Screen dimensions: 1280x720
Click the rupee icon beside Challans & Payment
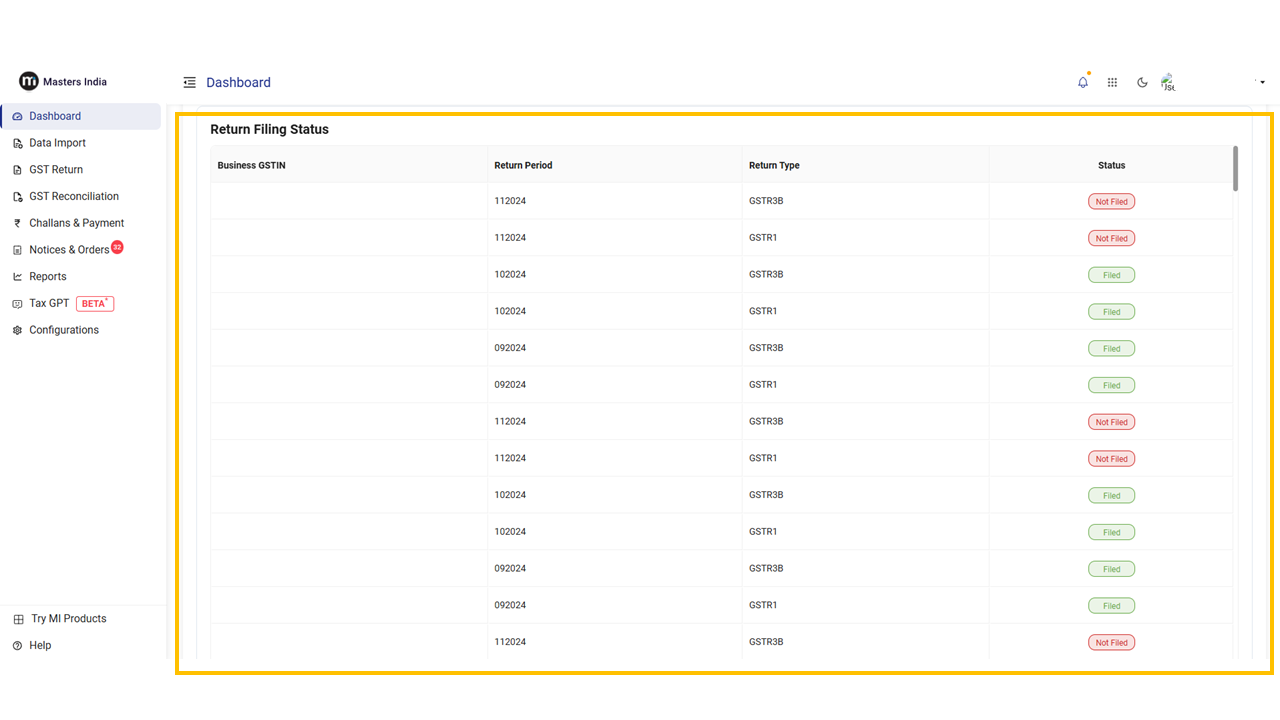(17, 223)
